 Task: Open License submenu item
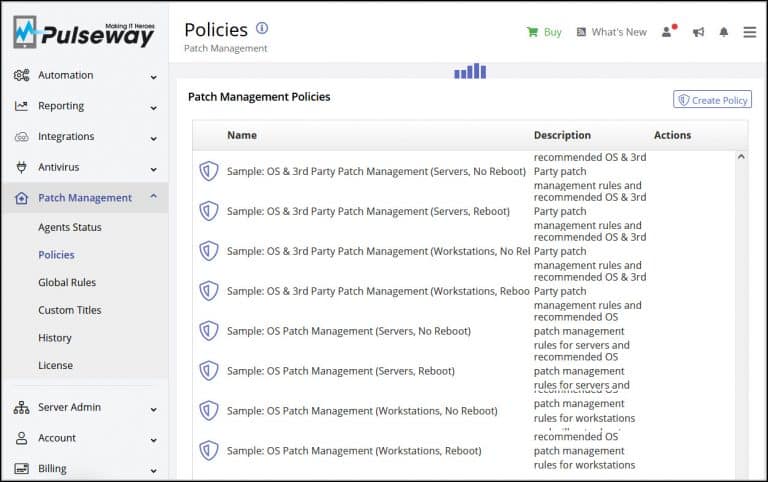pyautogui.click(x=55, y=365)
